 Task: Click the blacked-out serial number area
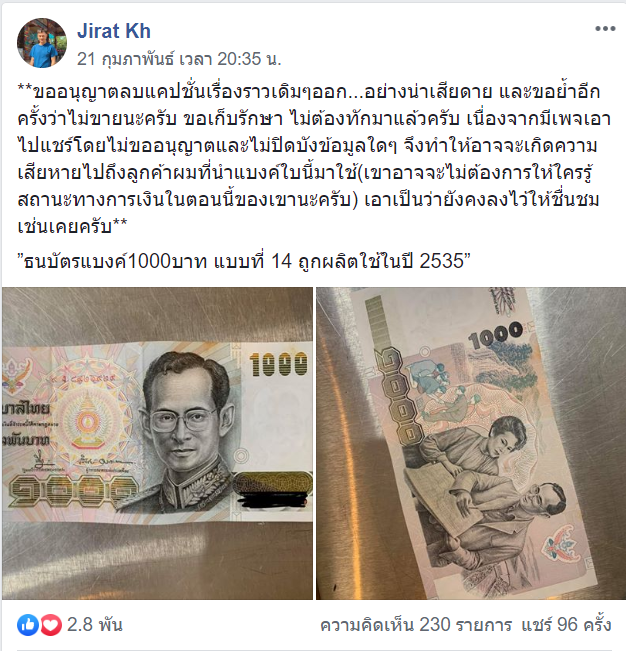(x=273, y=500)
